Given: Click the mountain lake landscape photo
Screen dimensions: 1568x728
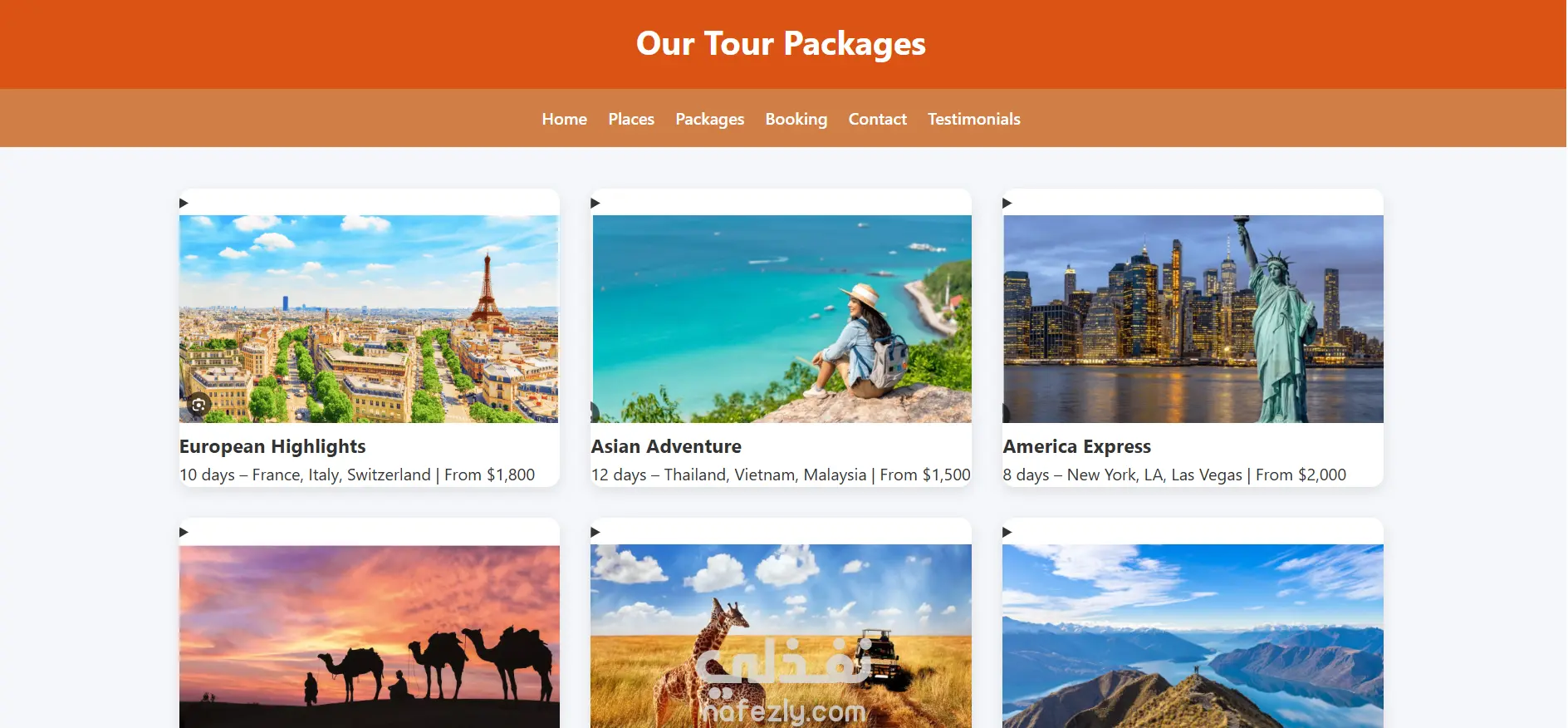Looking at the screenshot, I should (1193, 637).
